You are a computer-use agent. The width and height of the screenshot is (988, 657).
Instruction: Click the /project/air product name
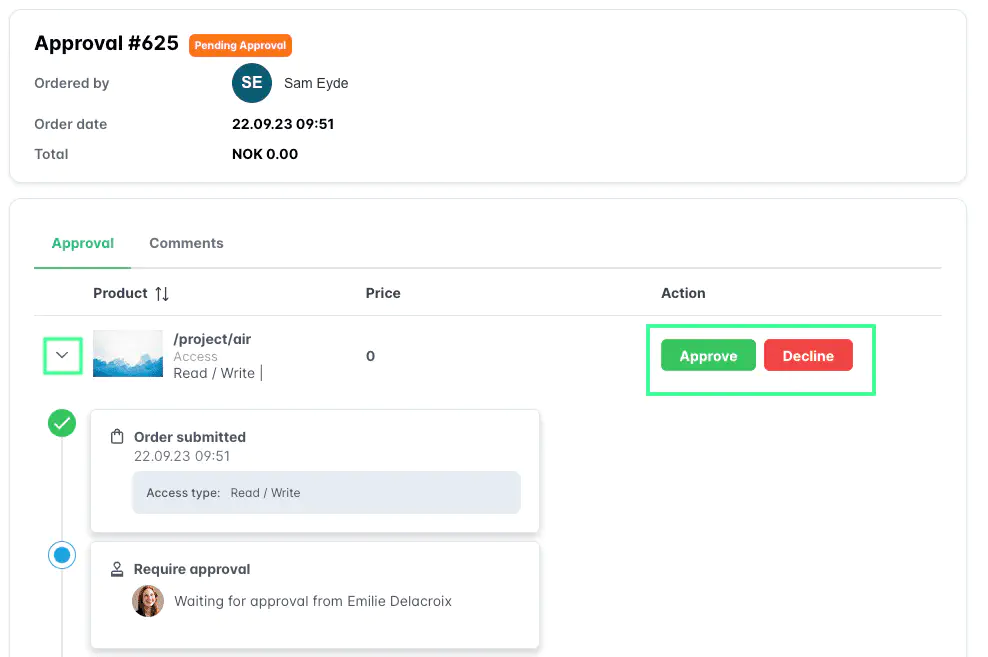(212, 339)
